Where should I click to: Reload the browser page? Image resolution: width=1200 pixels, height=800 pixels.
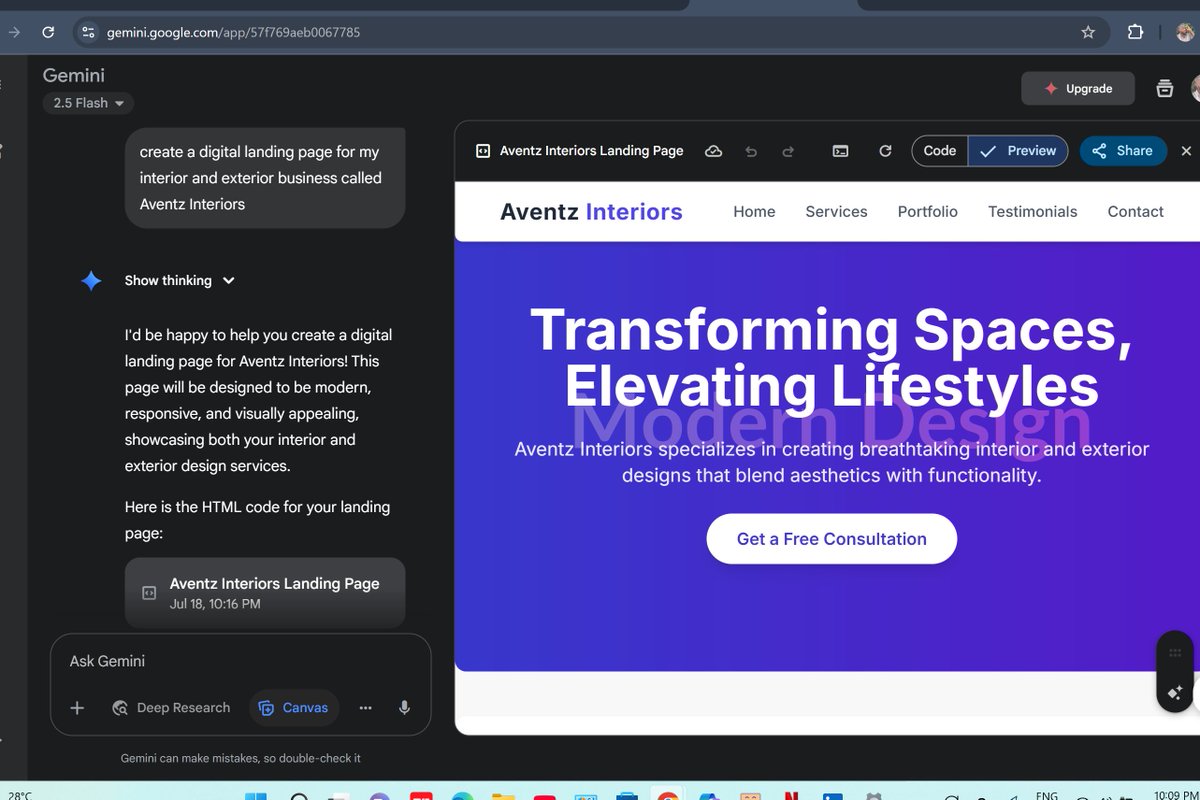pos(48,32)
